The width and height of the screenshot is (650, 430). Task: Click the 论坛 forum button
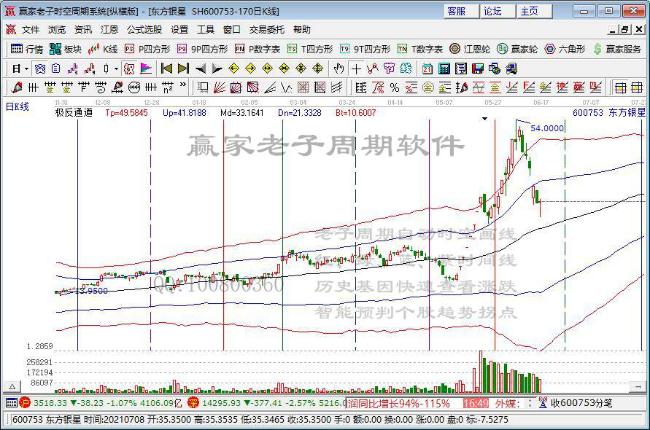[x=497, y=11]
